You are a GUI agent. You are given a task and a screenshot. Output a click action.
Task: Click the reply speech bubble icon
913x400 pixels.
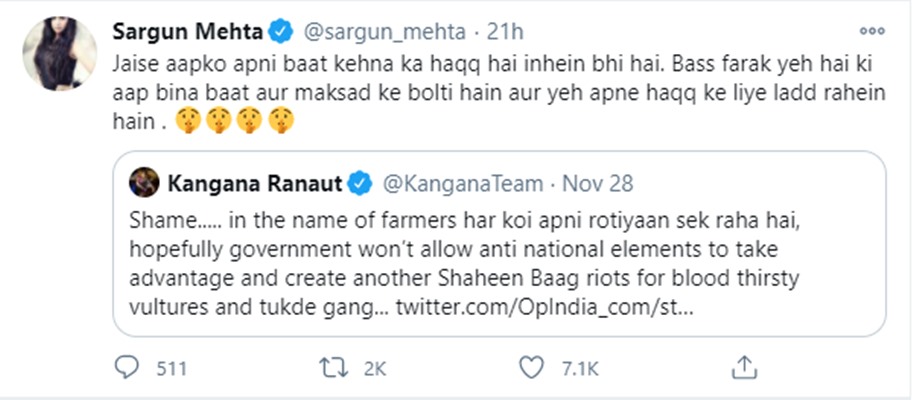pyautogui.click(x=130, y=369)
